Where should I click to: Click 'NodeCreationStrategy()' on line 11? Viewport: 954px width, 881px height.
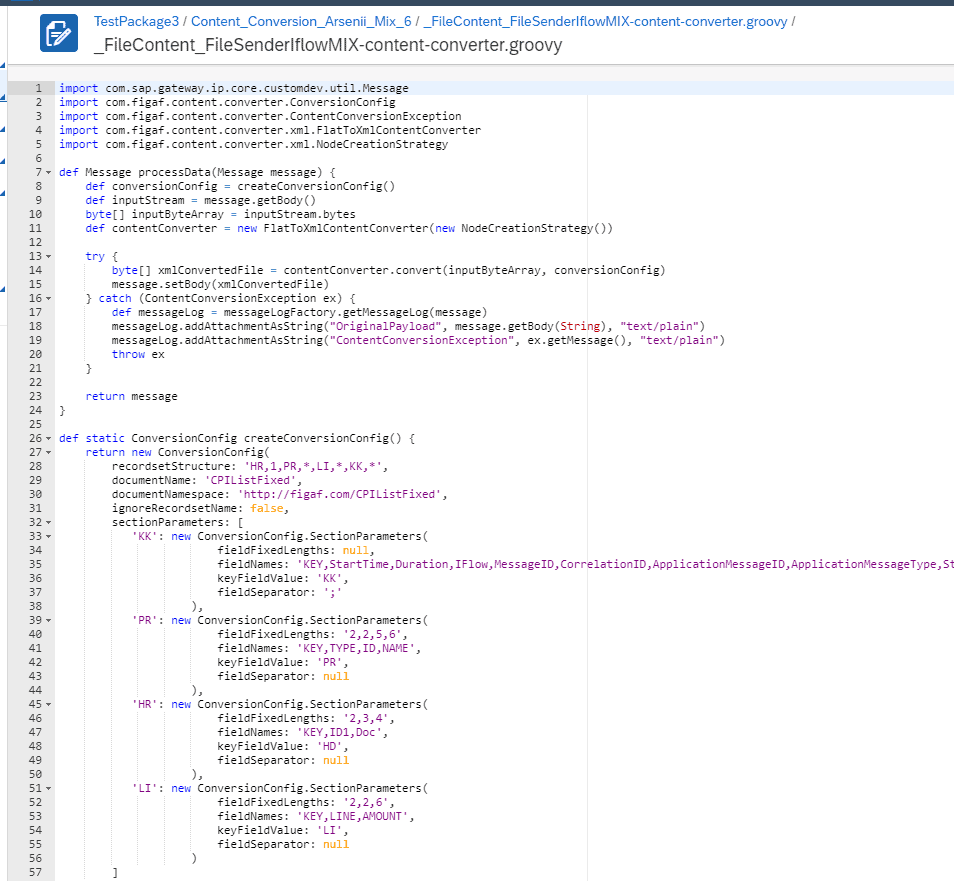coord(534,228)
